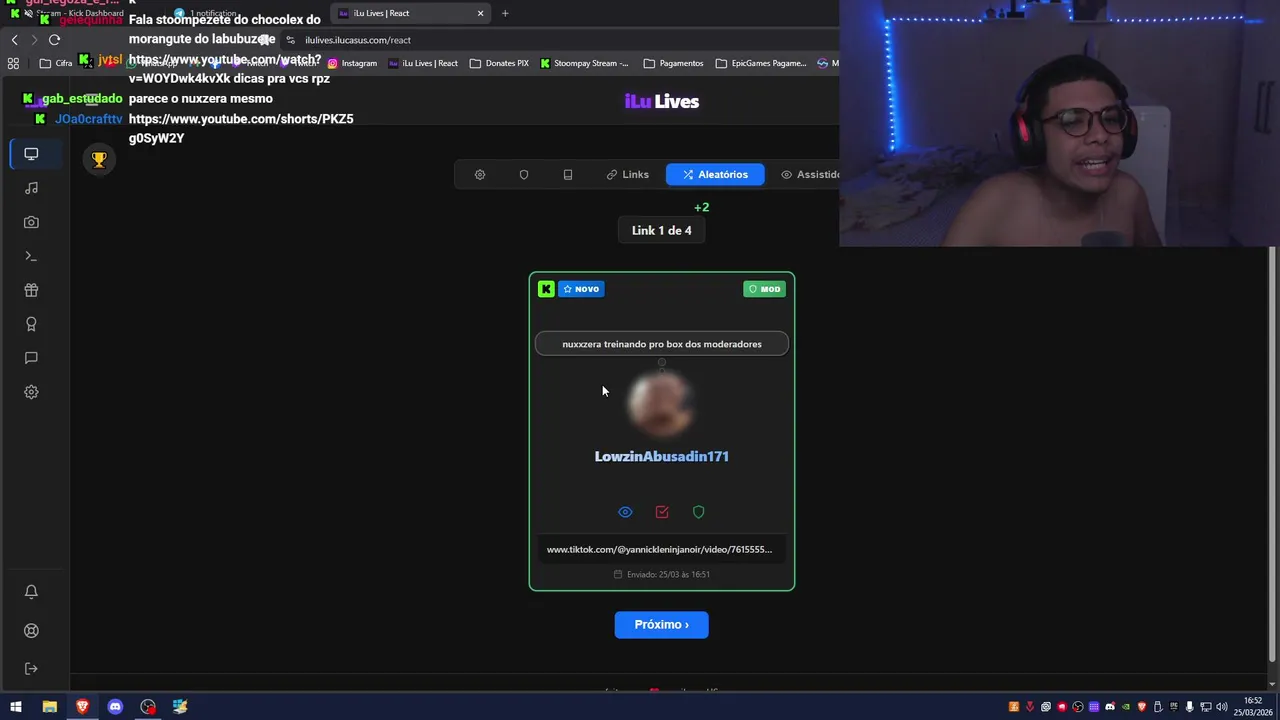Click the Kick logo on the card

[x=546, y=289]
